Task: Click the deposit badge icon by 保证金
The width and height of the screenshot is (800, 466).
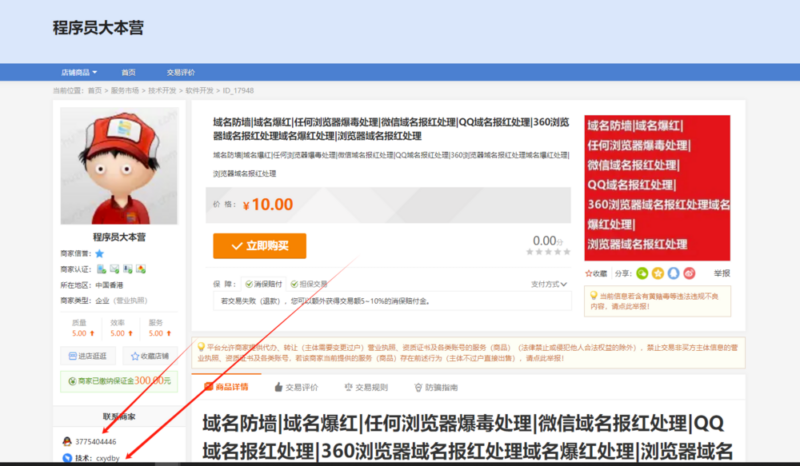Action: (72, 381)
